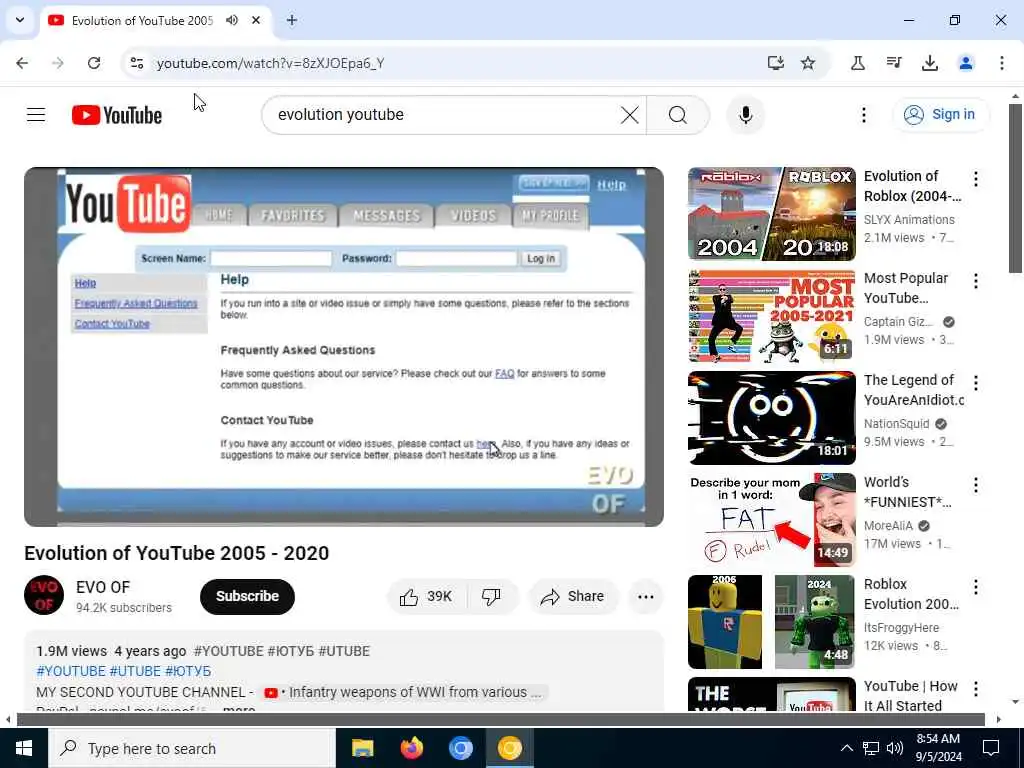Open the Chrome three-dot menu

pos(1001,63)
